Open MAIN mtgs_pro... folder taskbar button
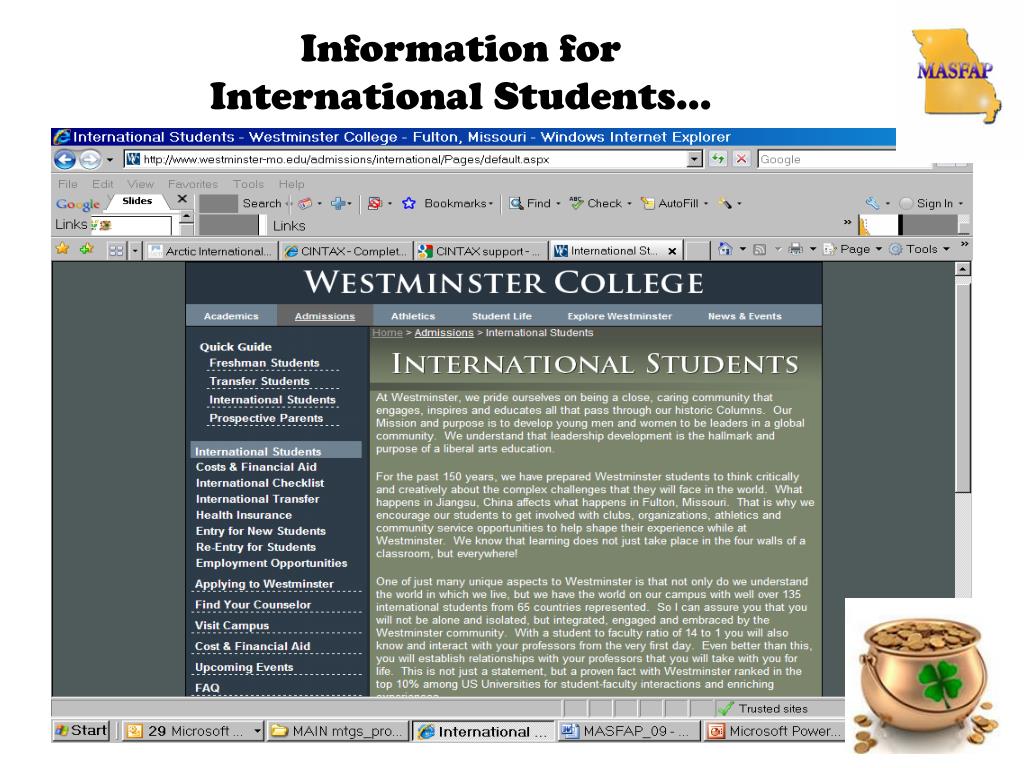 point(338,731)
